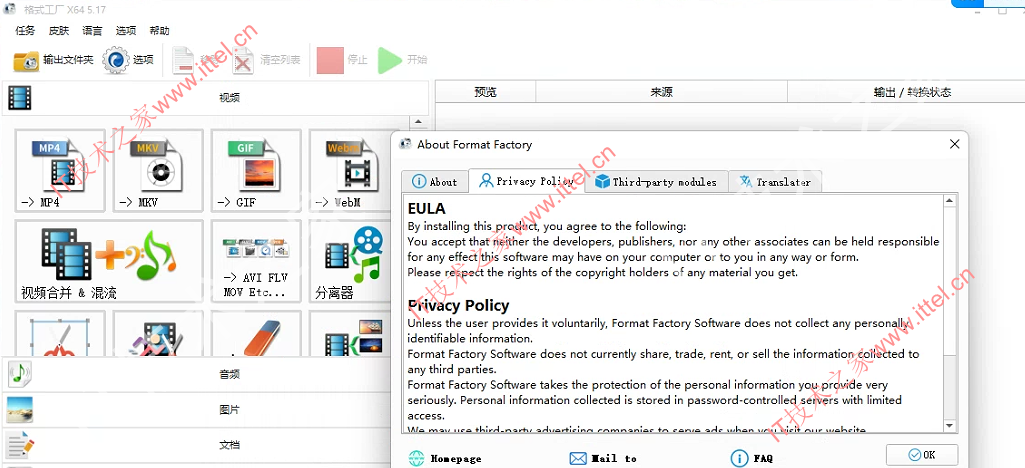The width and height of the screenshot is (1025, 468).
Task: Open the 选项 menu in menu bar
Action: (x=126, y=31)
